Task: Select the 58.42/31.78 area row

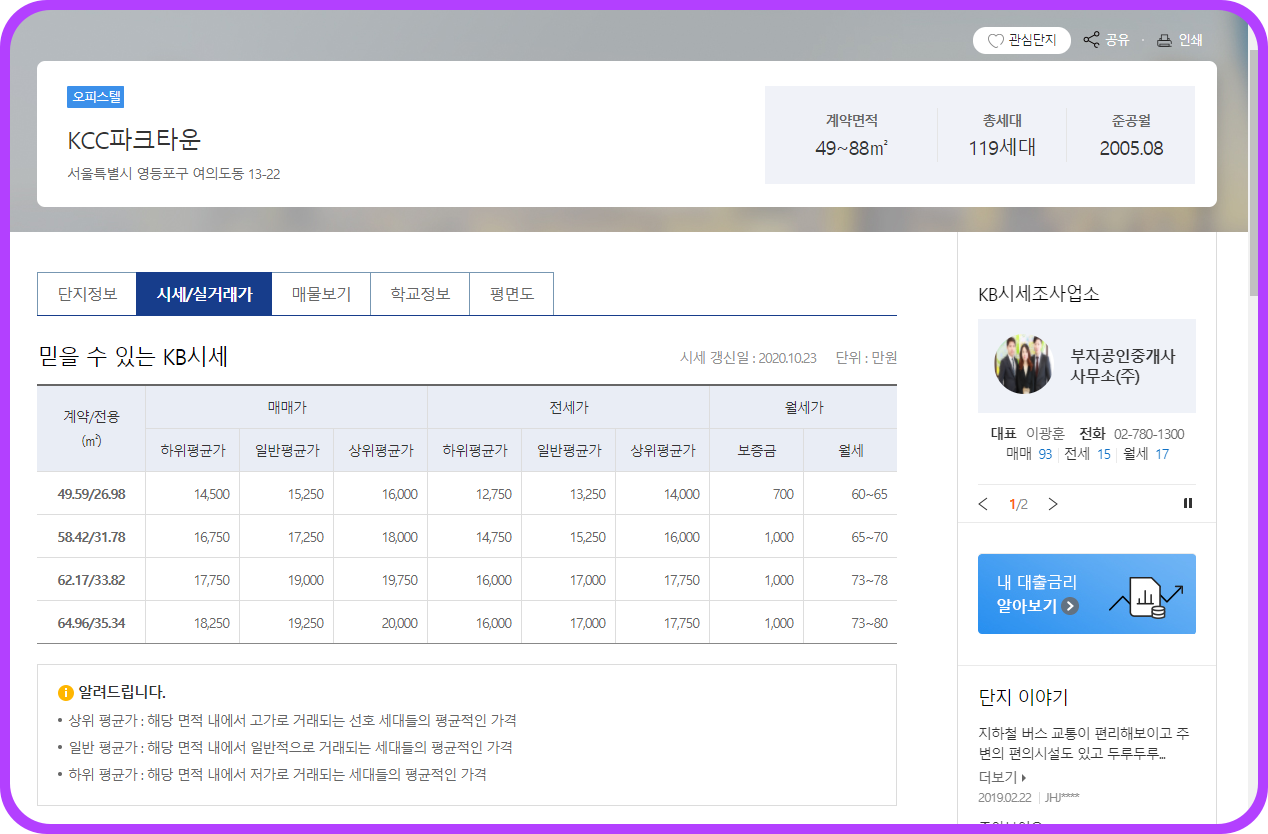Action: [467, 537]
